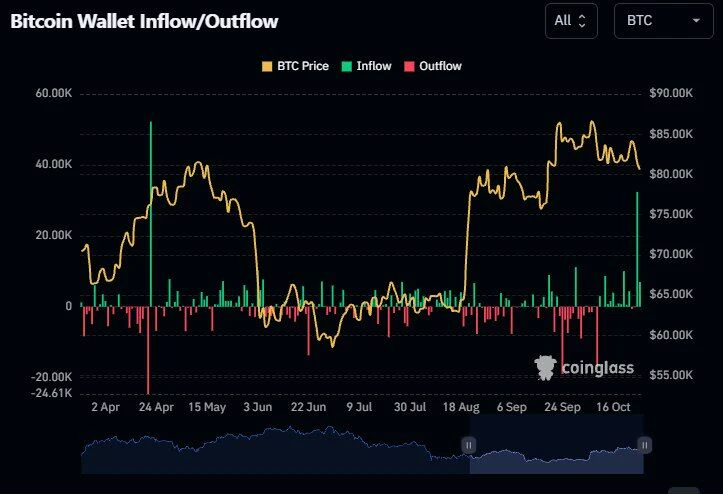Click the right range slider handle
Screen dimensions: 723x494
pos(645,445)
